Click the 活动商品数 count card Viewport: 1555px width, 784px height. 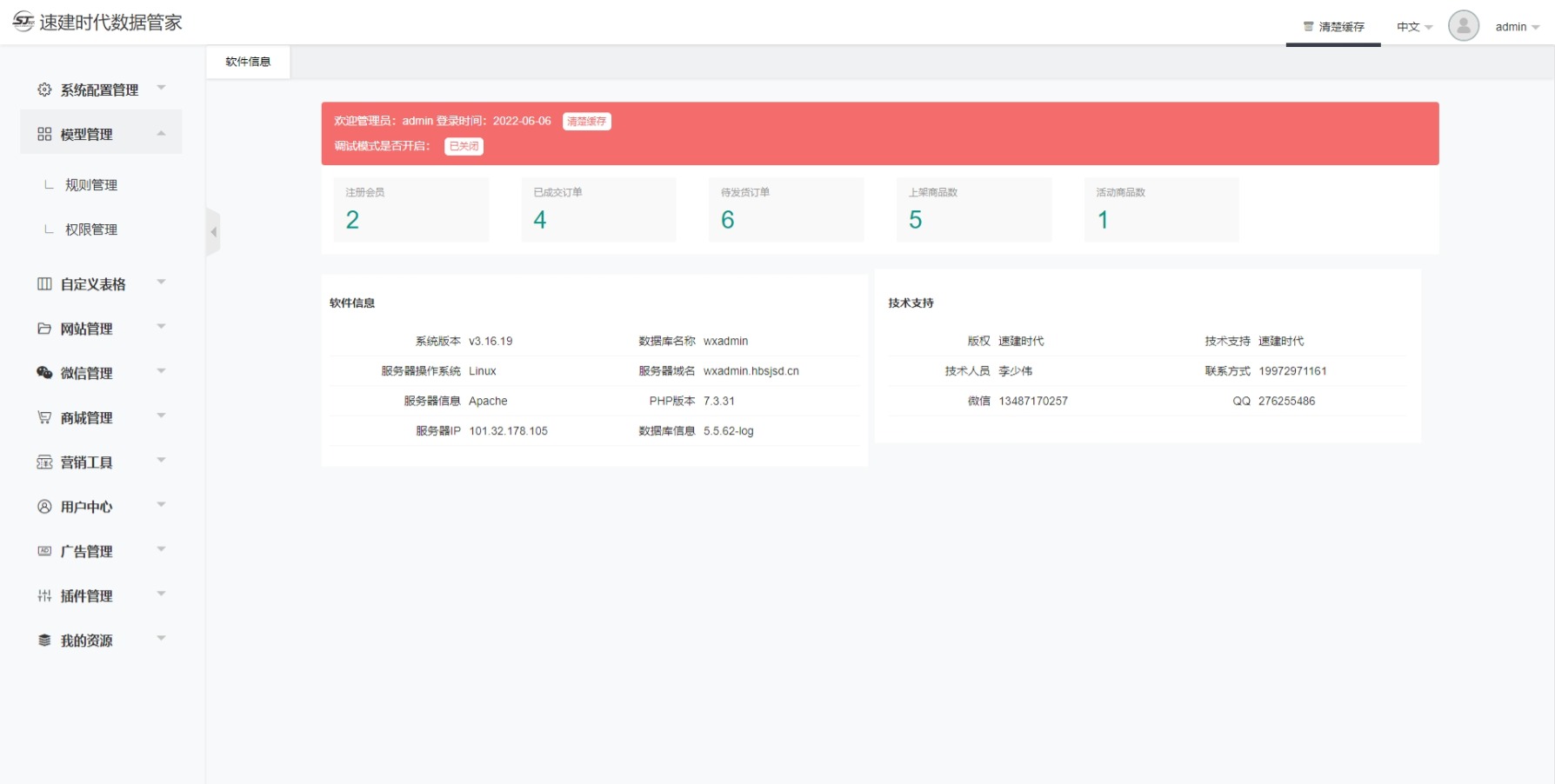pos(1161,209)
